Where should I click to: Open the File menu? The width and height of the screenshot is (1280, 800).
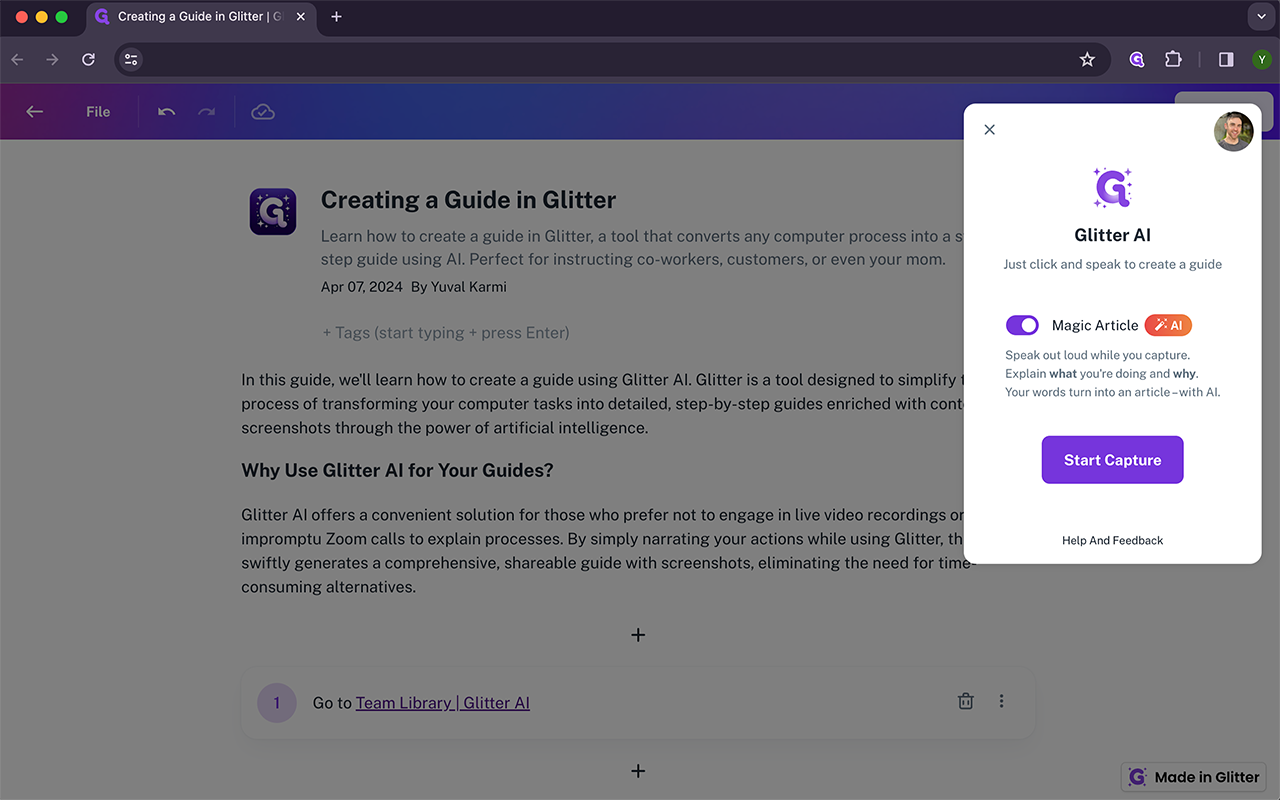coord(98,112)
